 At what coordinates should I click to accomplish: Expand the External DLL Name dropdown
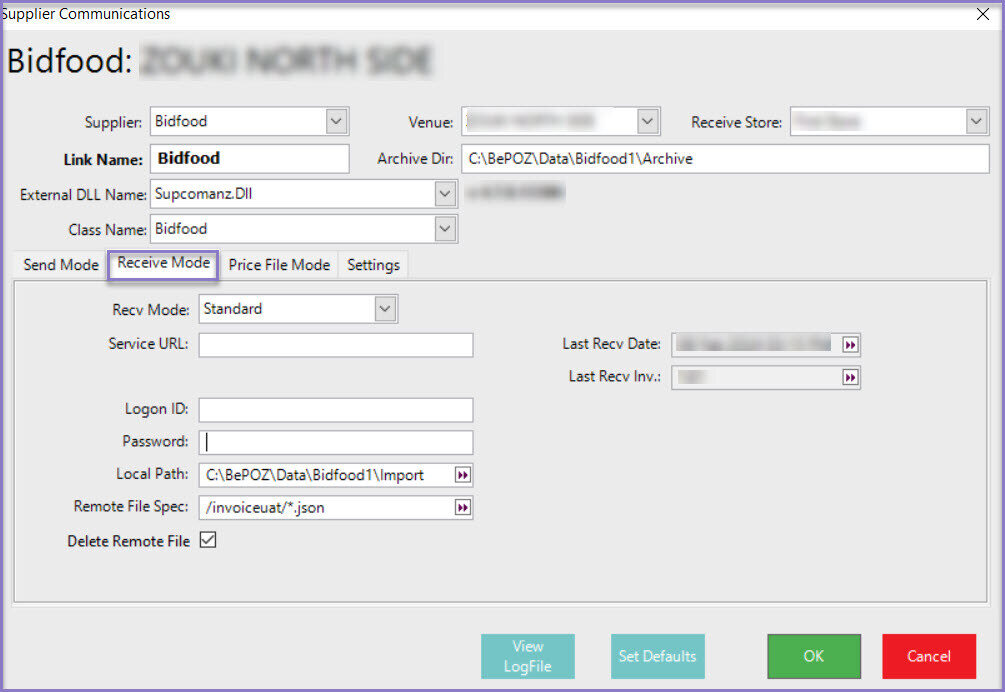pos(445,194)
